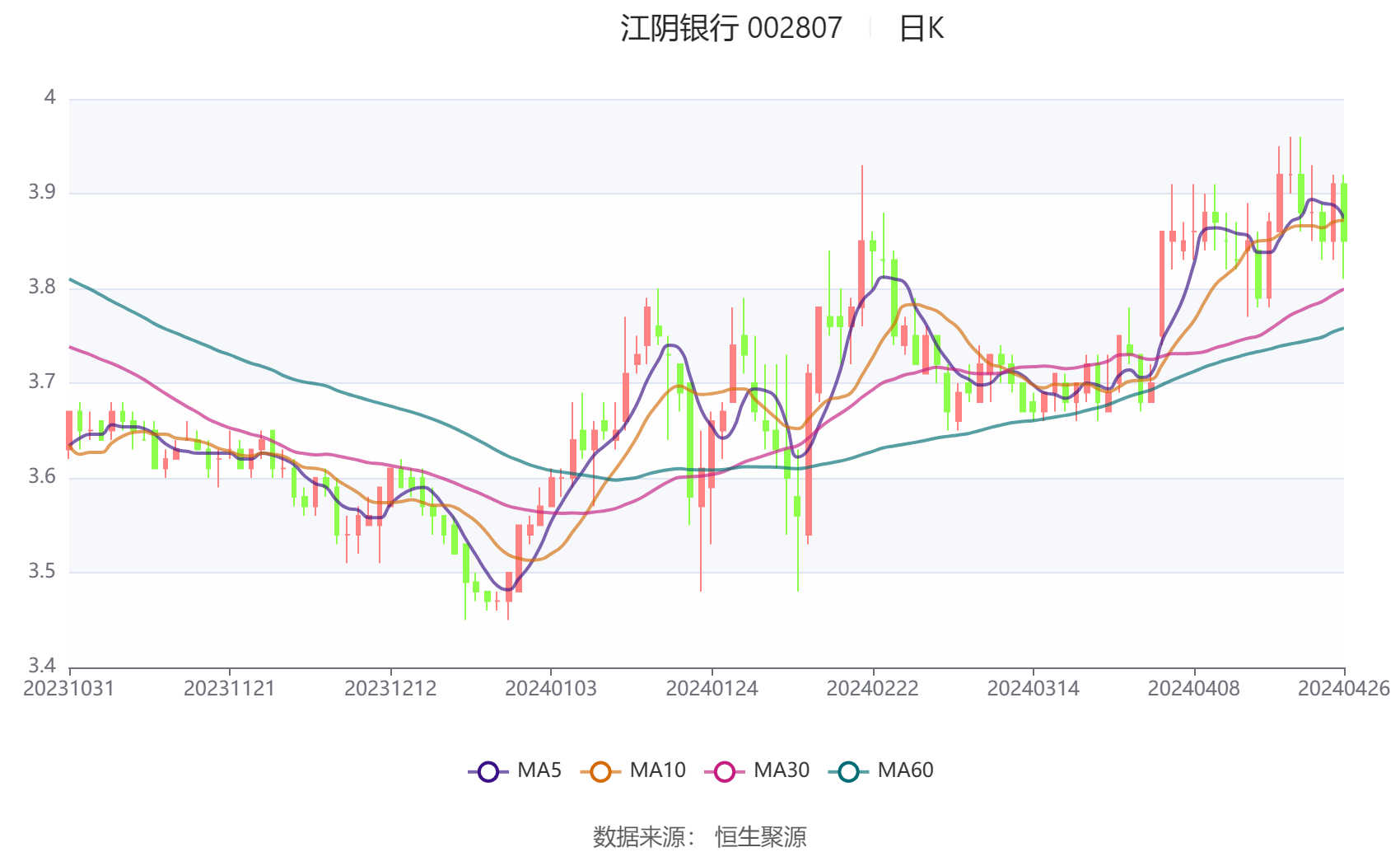Click the y-axis value 3.9
Image resolution: width=1400 pixels, height=852 pixels.
click(x=42, y=193)
